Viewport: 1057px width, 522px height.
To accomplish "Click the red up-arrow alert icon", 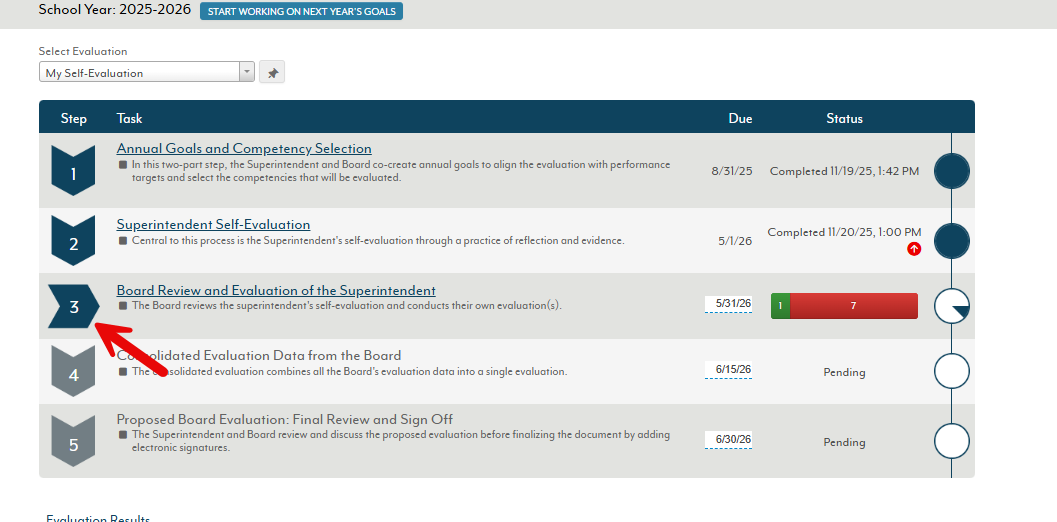I will 914,249.
